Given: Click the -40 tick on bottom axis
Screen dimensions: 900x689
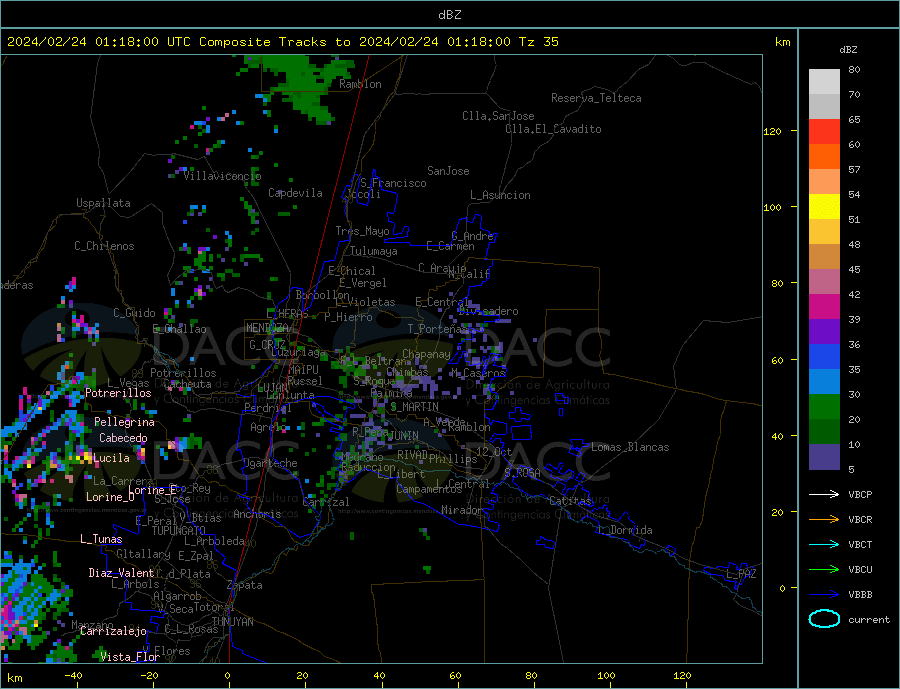Looking at the screenshot, I should (x=73, y=676).
